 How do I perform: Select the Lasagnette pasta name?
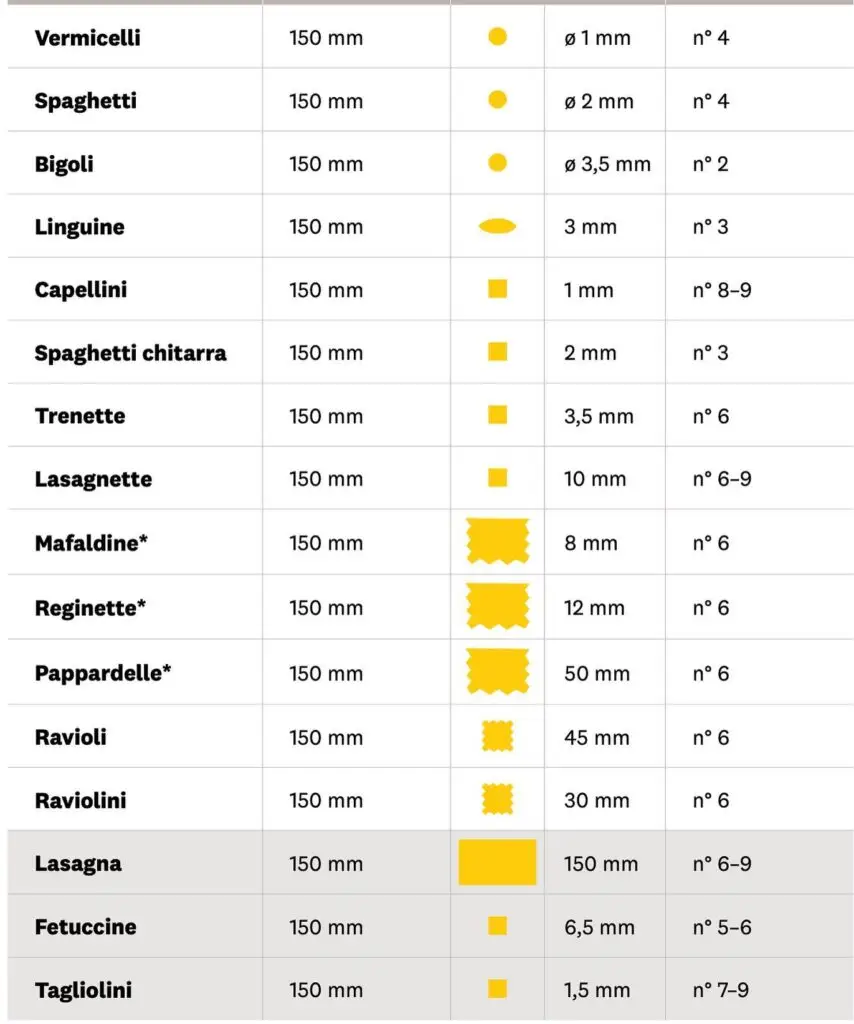pyautogui.click(x=93, y=479)
